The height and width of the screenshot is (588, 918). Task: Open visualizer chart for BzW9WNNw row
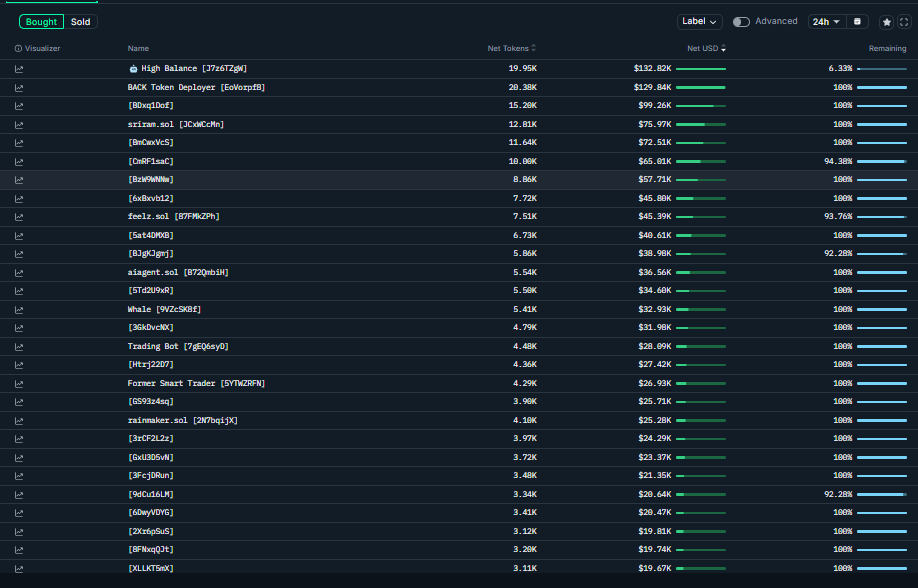coord(19,180)
